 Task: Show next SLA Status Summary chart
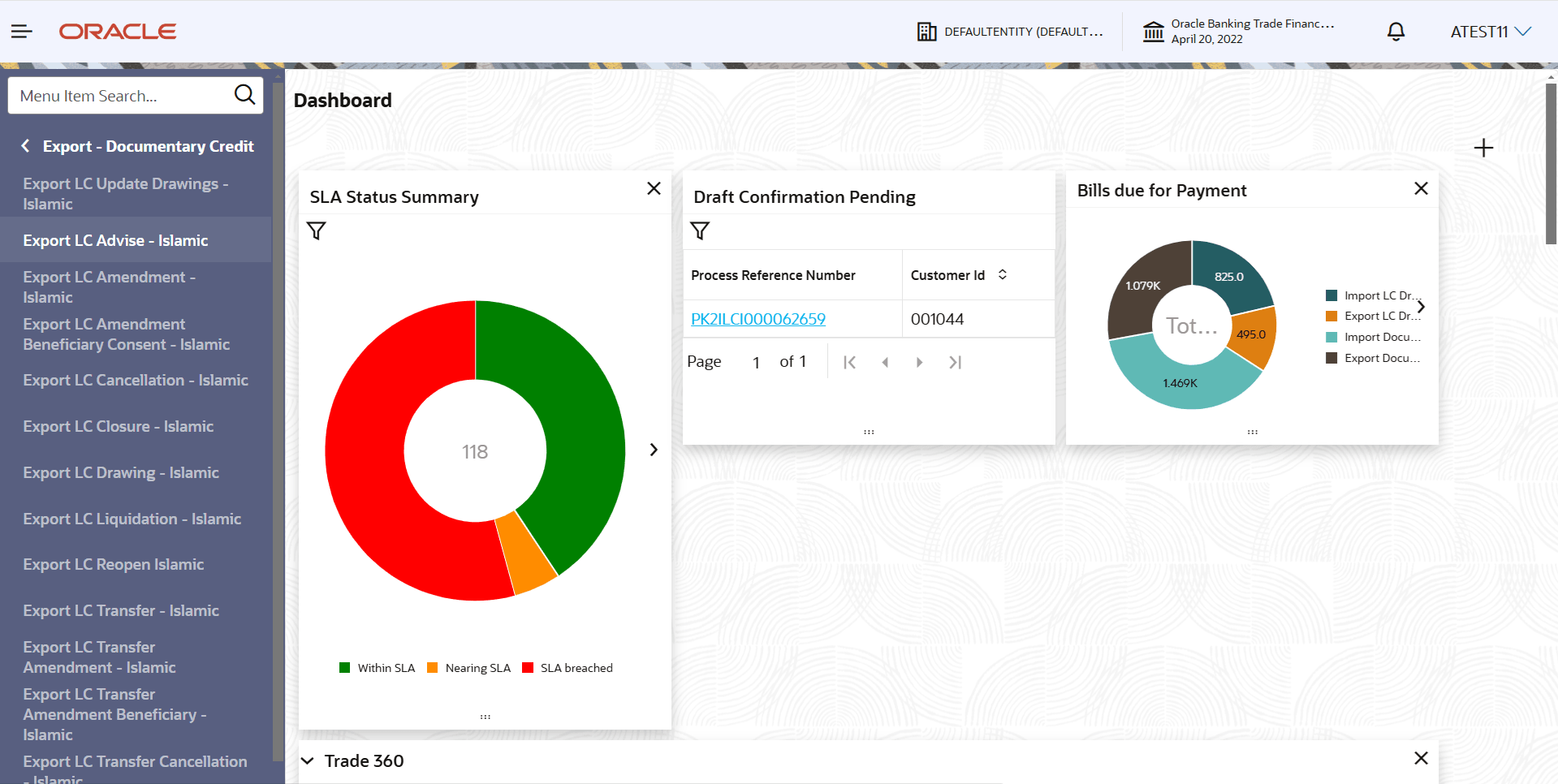(x=654, y=450)
